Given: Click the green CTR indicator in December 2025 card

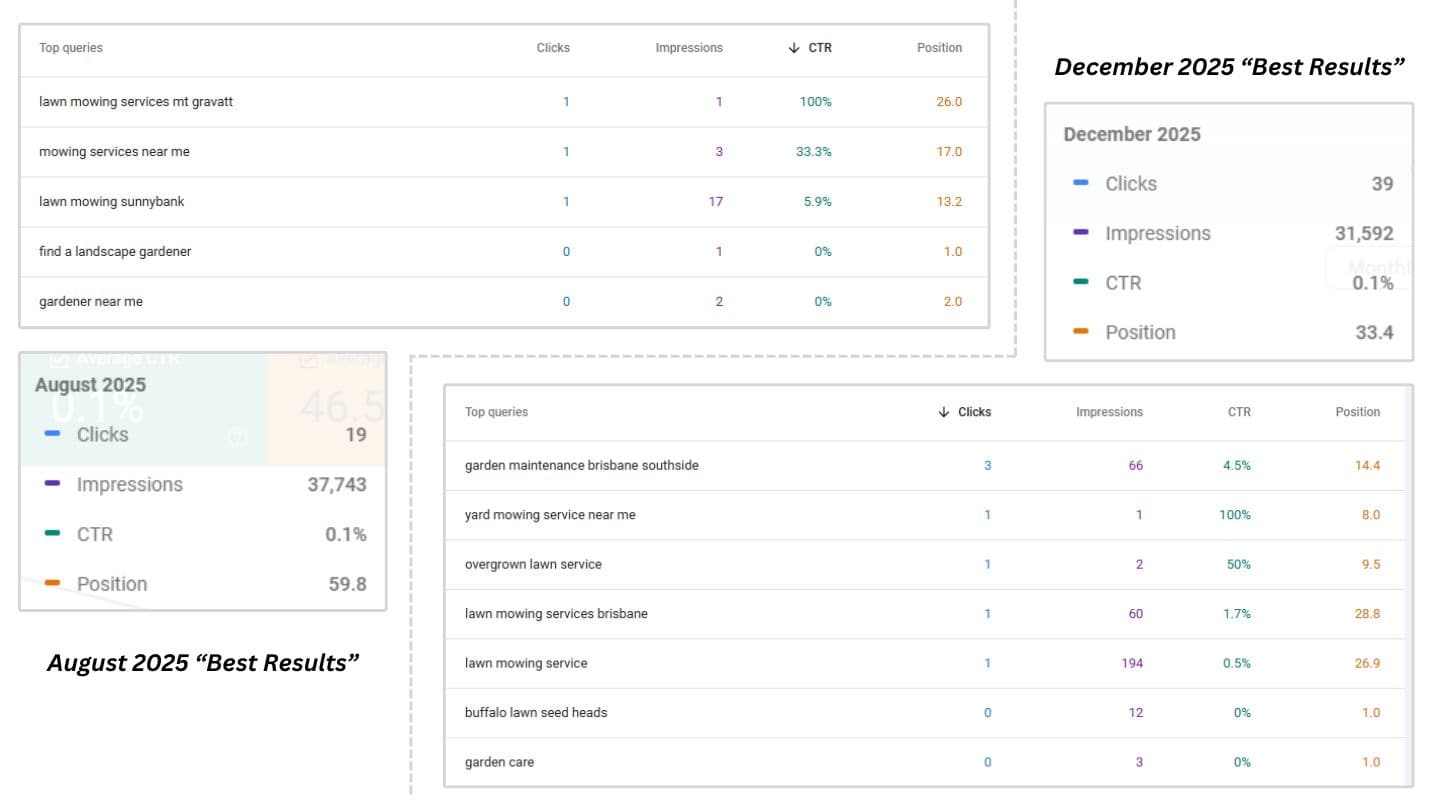Looking at the screenshot, I should pos(1079,283).
